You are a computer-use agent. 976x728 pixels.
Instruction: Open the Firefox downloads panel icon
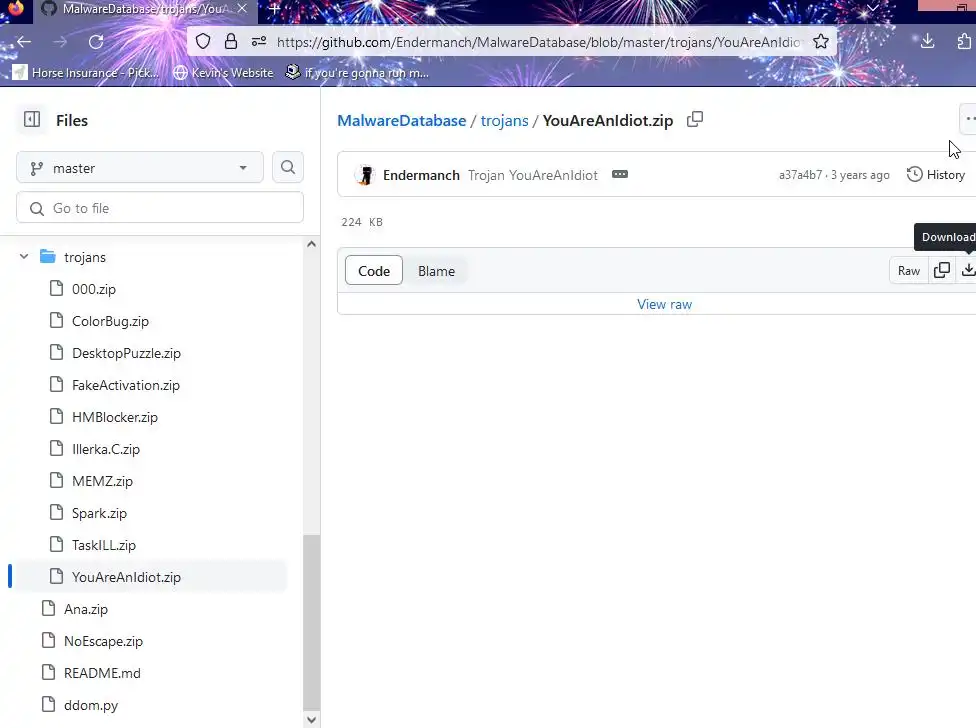(x=927, y=42)
